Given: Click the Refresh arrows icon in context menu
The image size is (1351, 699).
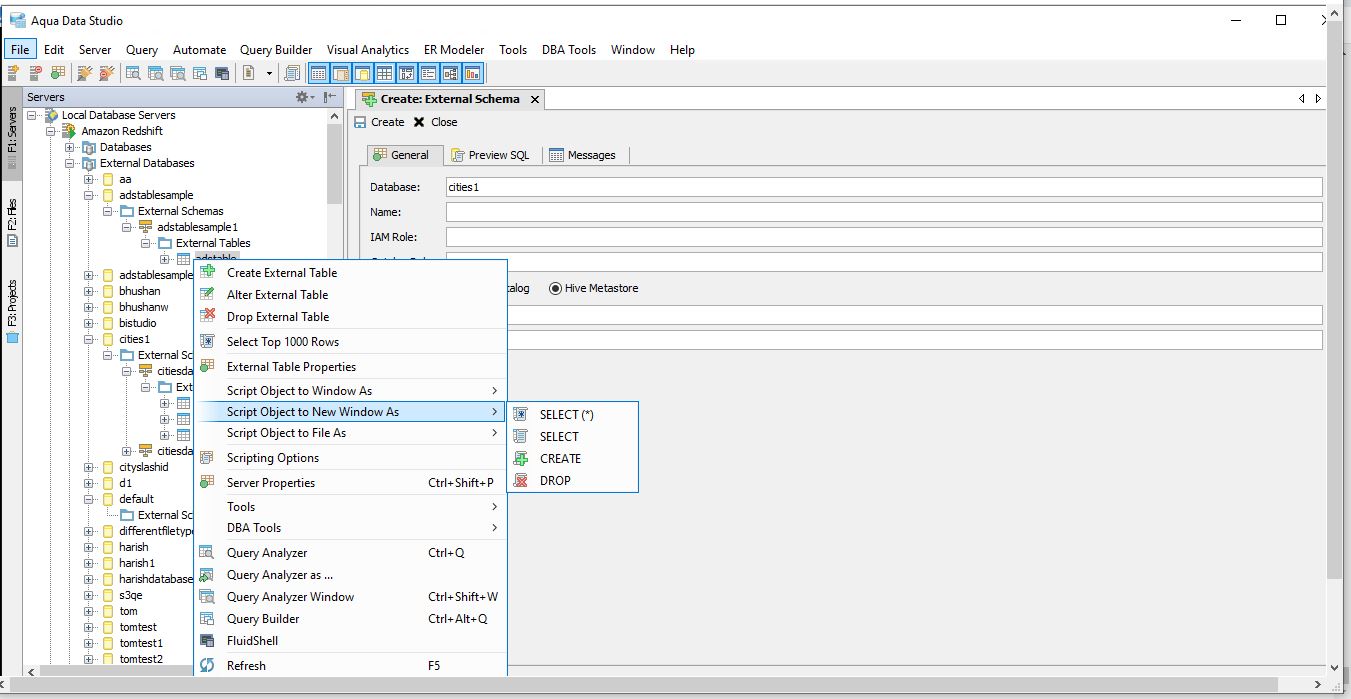Looking at the screenshot, I should pos(207,665).
